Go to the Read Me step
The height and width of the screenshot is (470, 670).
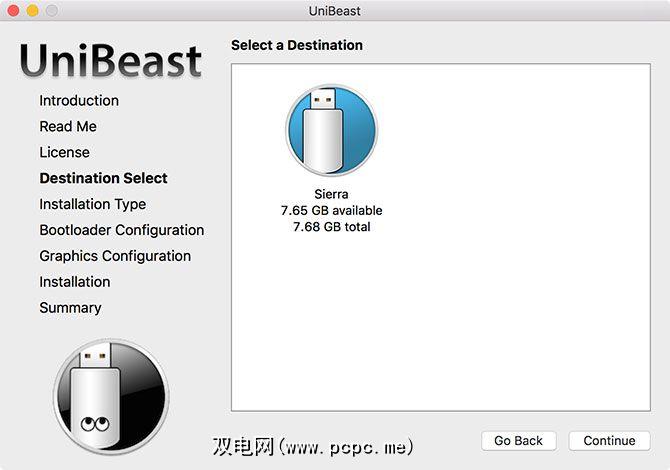pyautogui.click(x=68, y=126)
